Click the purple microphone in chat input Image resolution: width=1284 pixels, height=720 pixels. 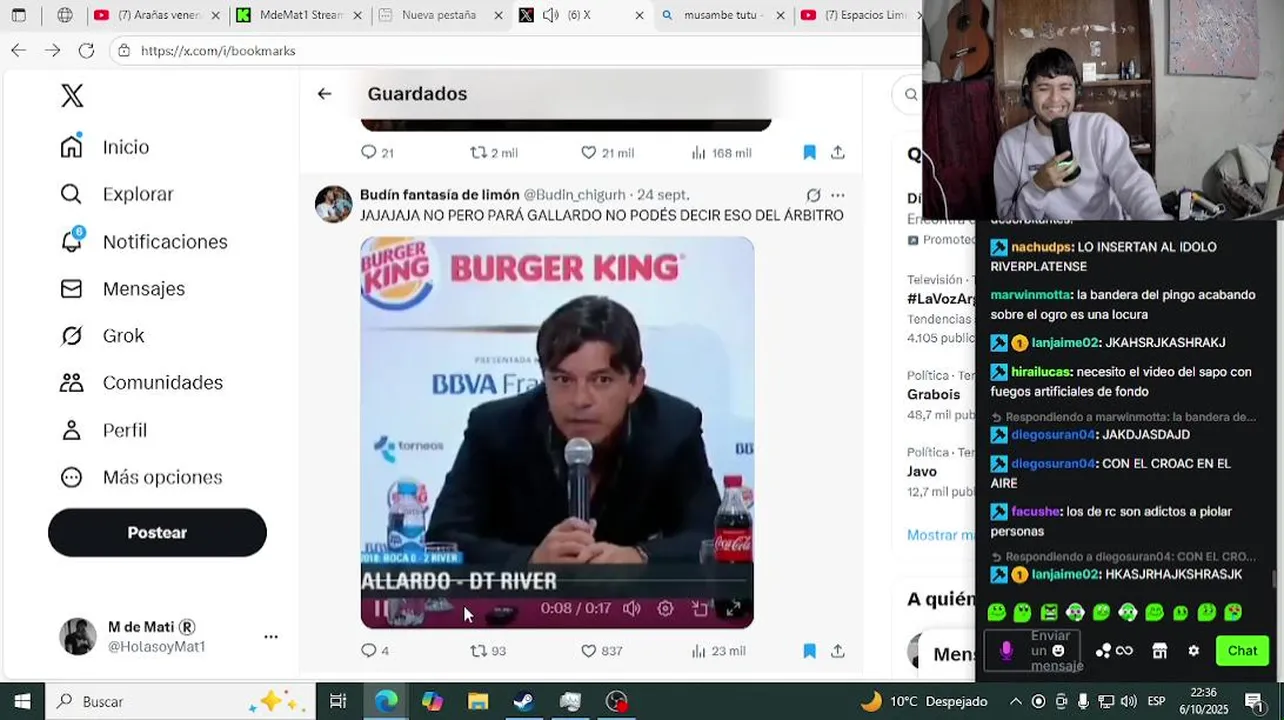pos(1006,650)
